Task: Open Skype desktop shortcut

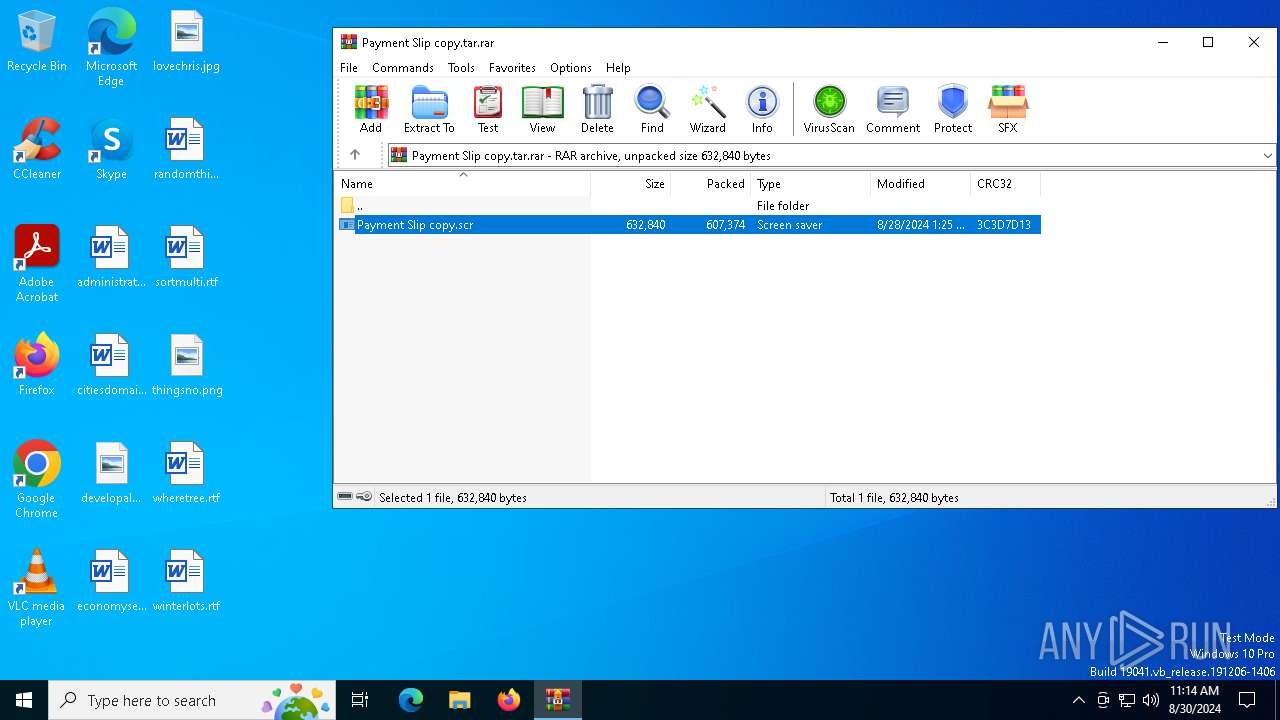Action: click(x=111, y=149)
